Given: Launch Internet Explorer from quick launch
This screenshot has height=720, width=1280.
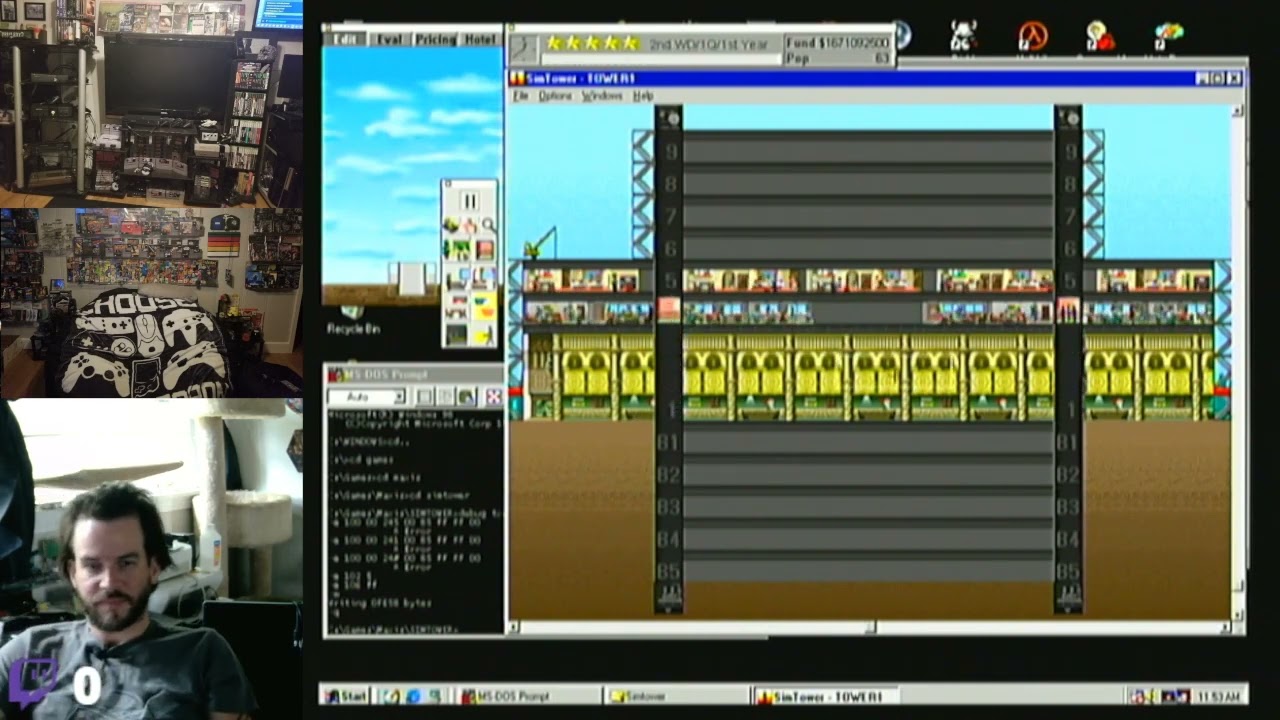Looking at the screenshot, I should [413, 696].
